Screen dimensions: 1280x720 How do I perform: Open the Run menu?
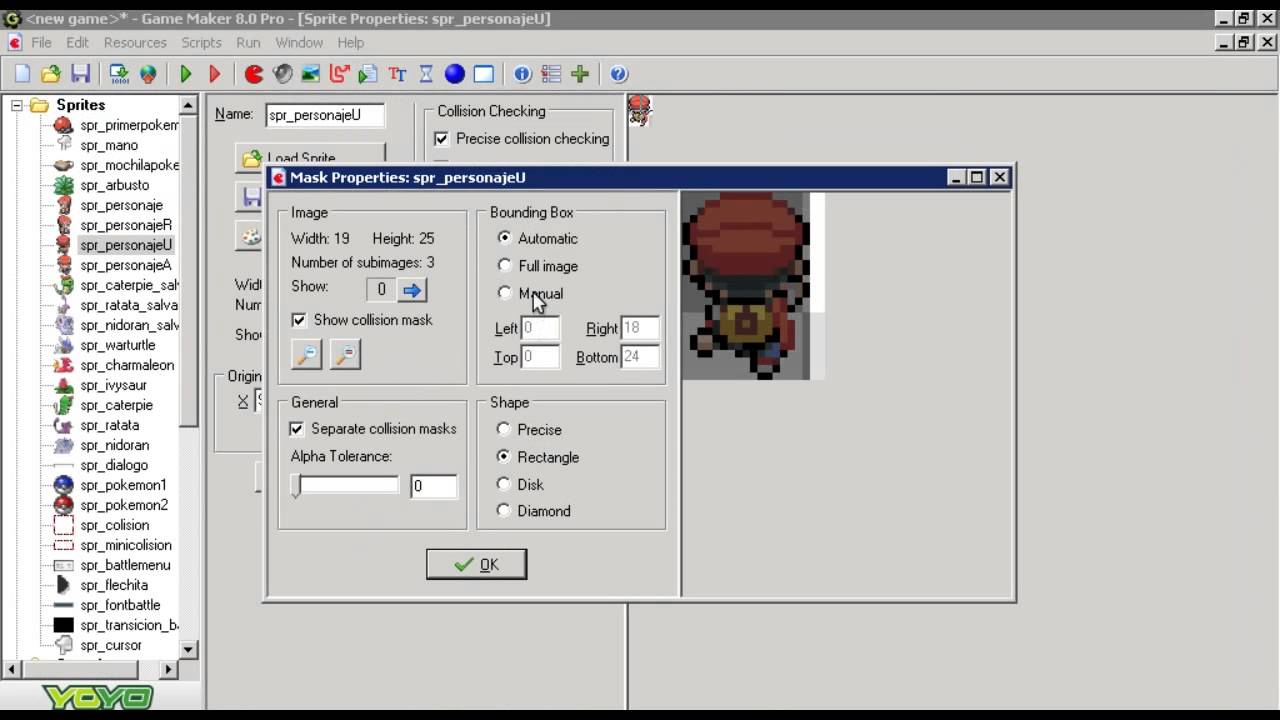248,43
